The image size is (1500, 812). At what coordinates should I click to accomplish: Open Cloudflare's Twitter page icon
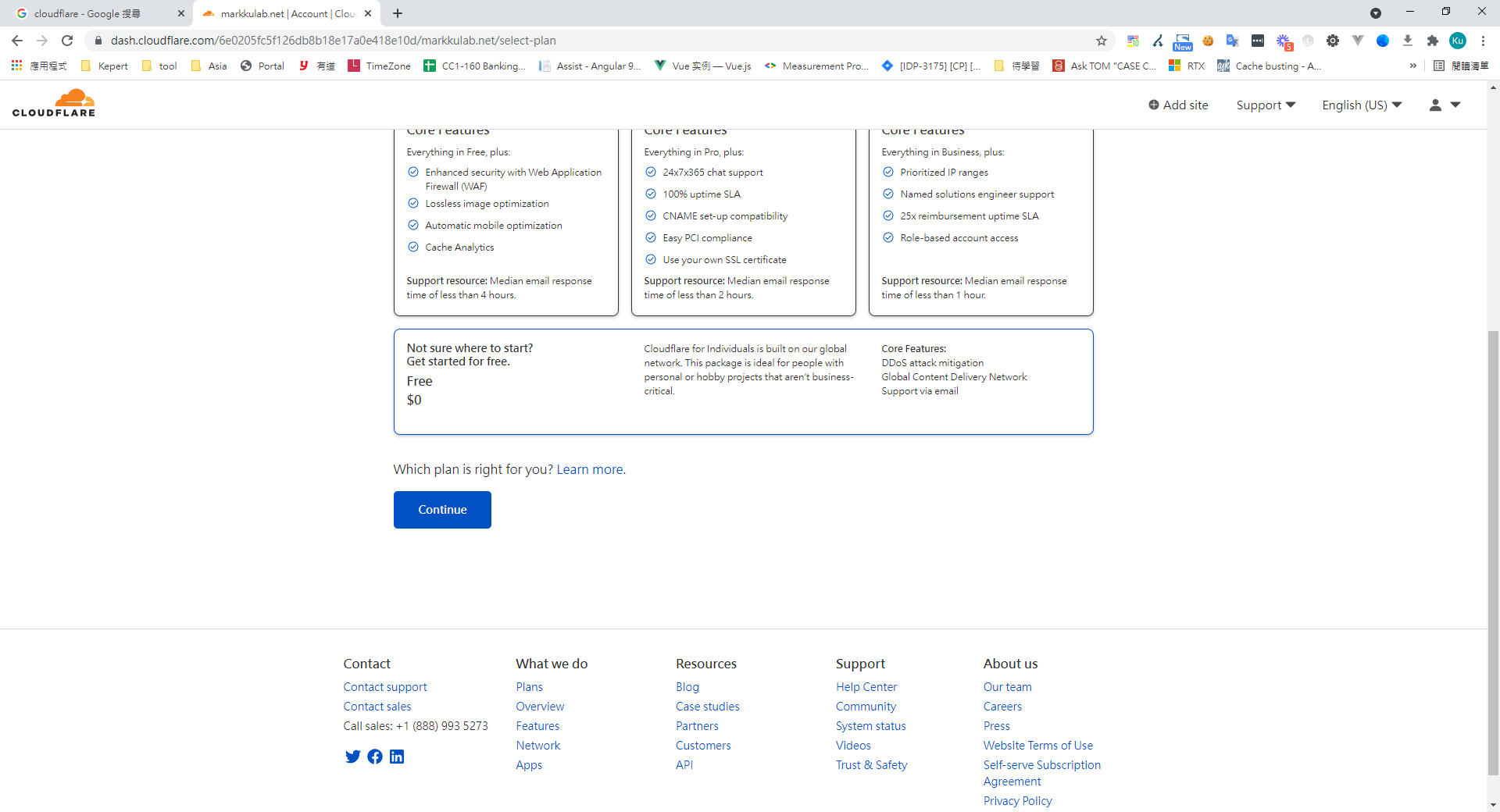click(352, 757)
